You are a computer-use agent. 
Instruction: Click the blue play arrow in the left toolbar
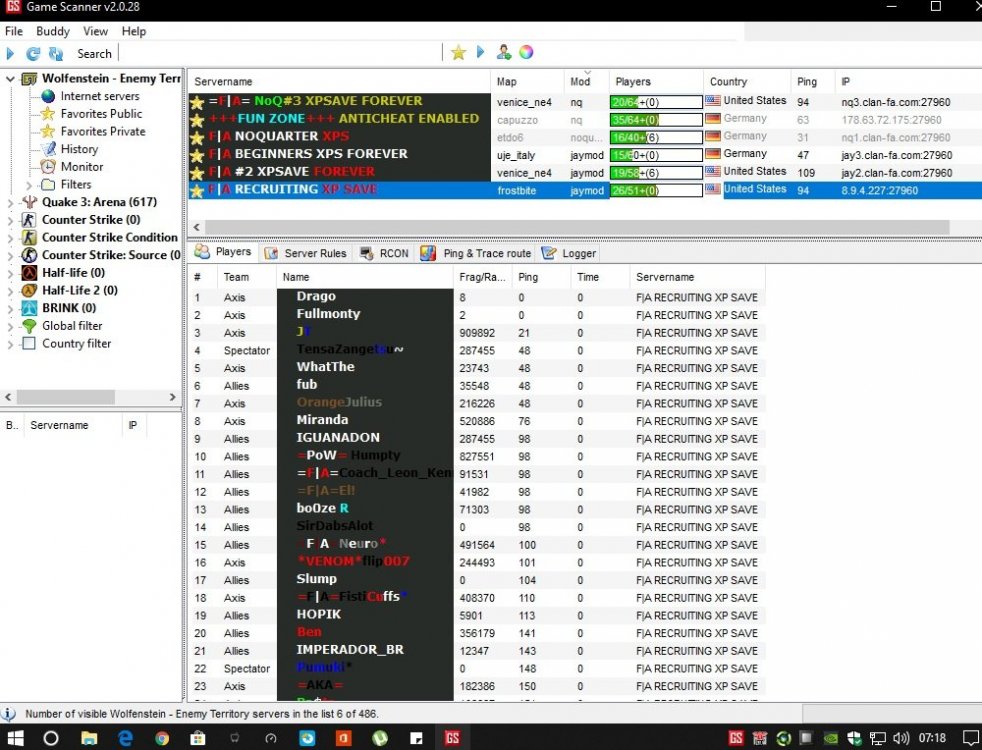coord(10,54)
